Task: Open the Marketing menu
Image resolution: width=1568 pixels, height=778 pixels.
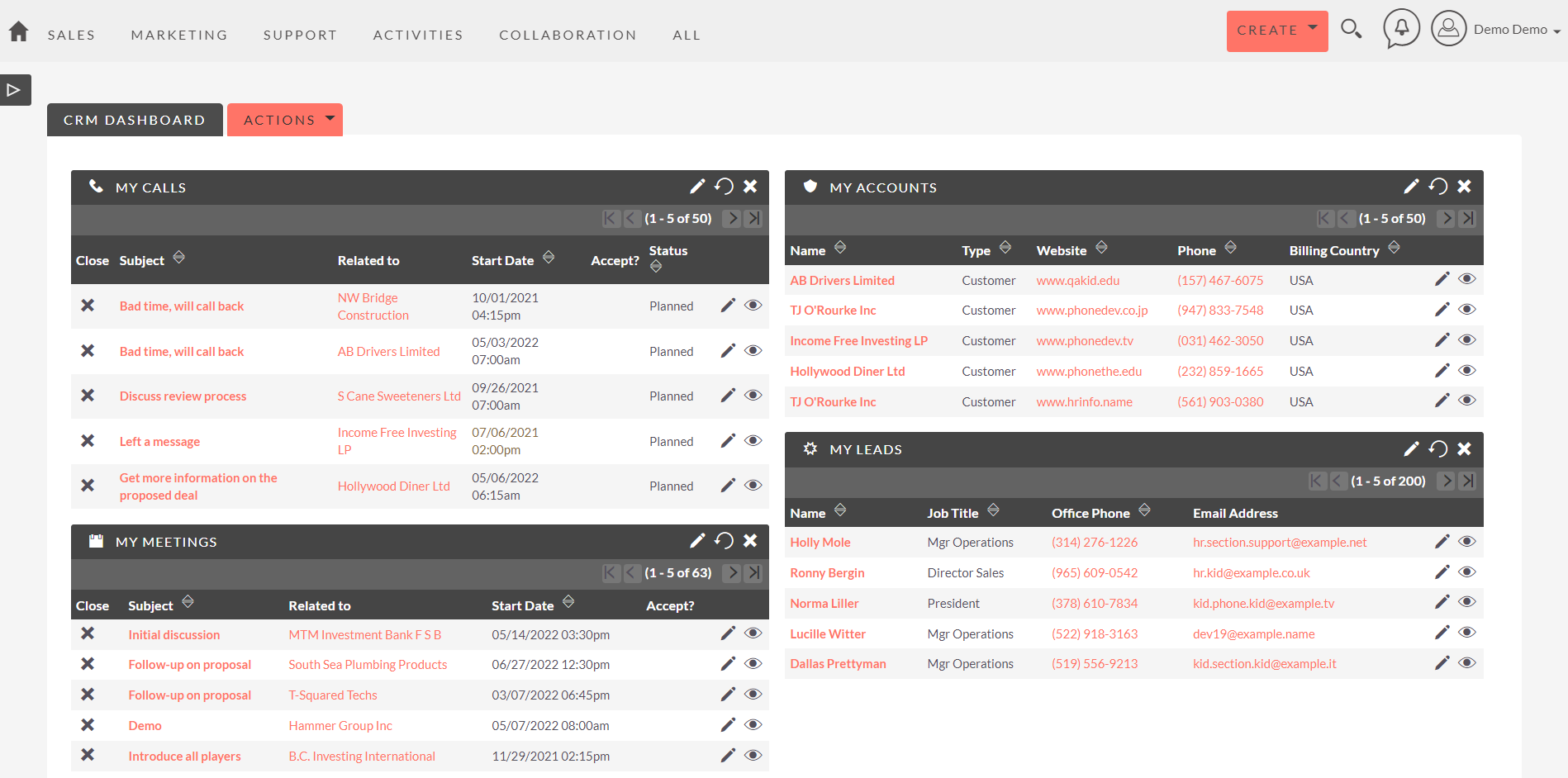Action: (179, 35)
